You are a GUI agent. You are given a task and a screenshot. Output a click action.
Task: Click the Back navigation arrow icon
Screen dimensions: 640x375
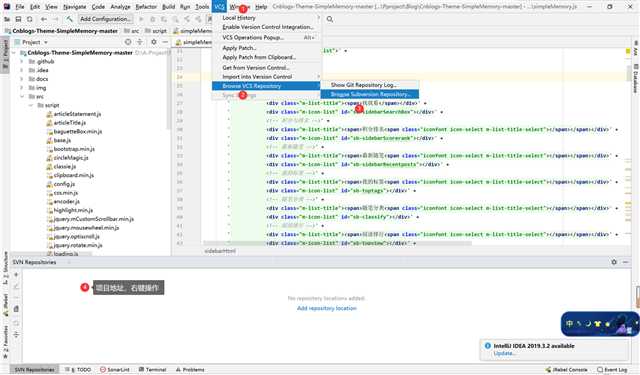[x=44, y=19]
